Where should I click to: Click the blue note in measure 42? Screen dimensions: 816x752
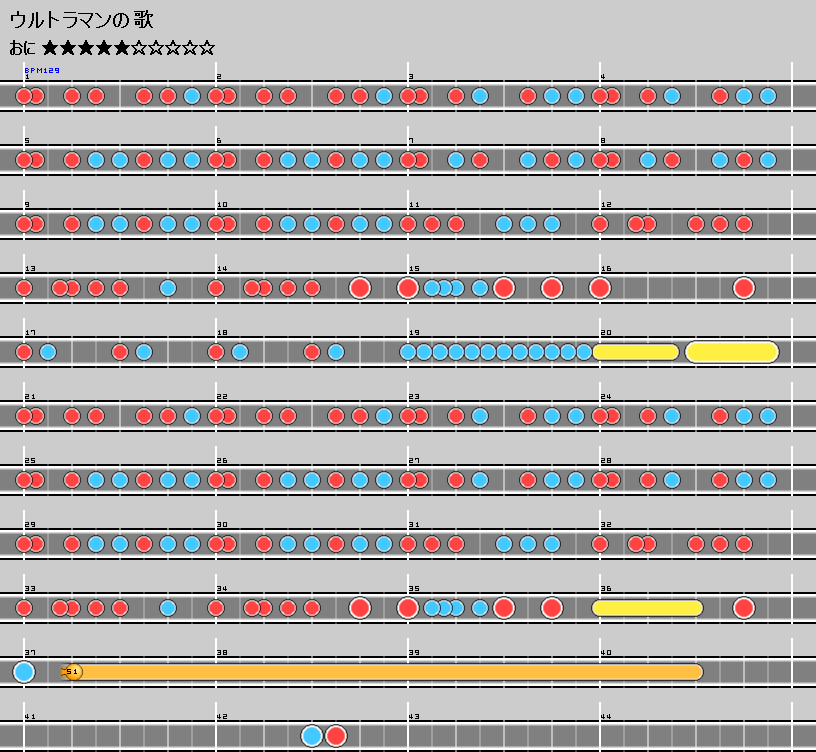point(312,736)
